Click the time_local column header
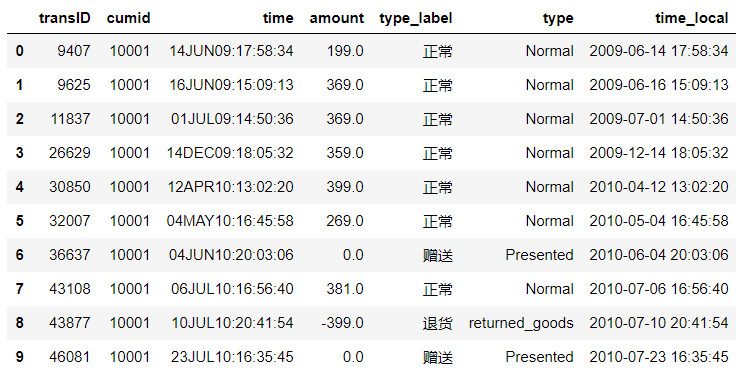The image size is (748, 370). coord(692,18)
